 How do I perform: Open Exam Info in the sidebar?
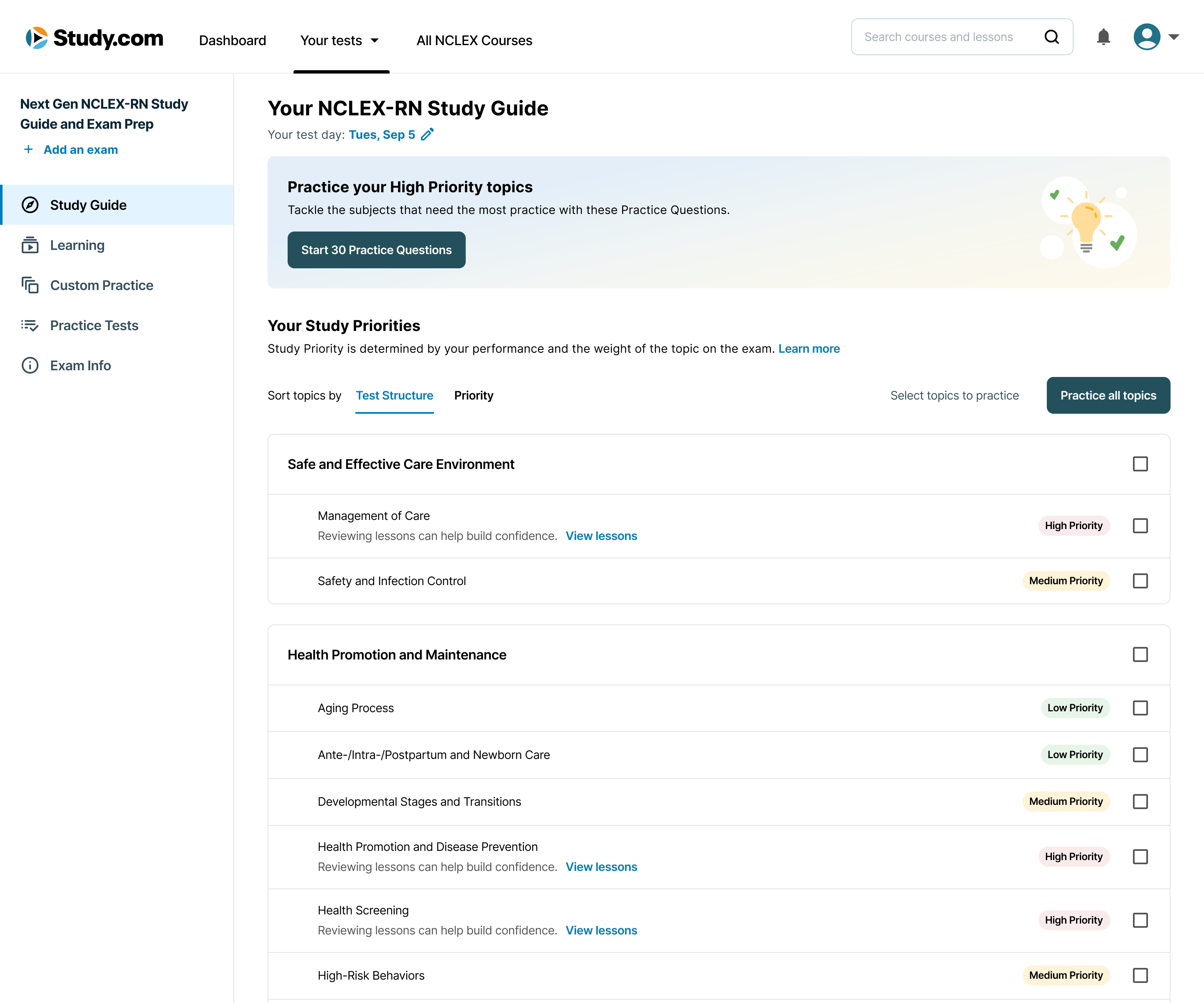click(x=117, y=365)
